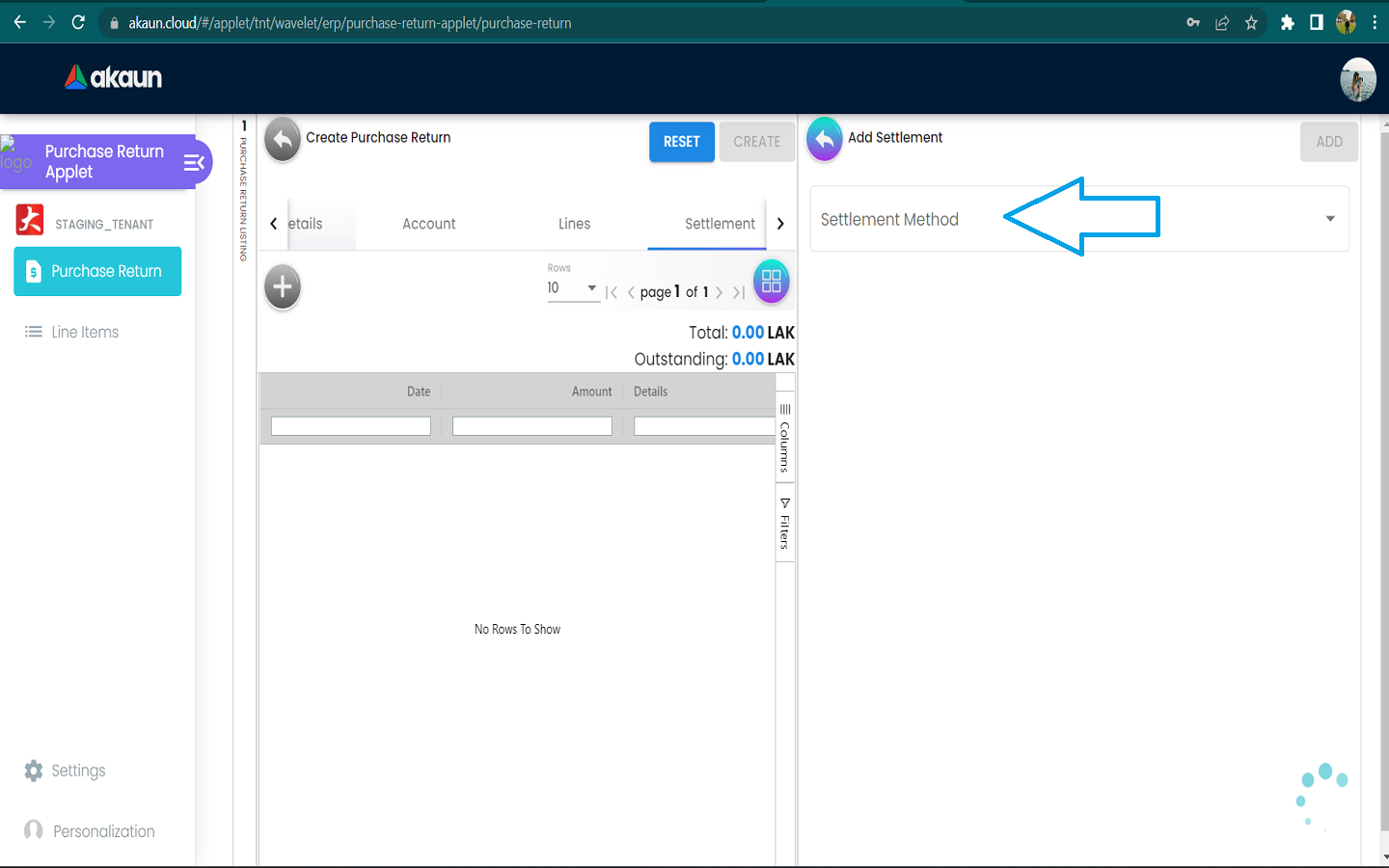Open saved password key icon

click(x=1193, y=22)
